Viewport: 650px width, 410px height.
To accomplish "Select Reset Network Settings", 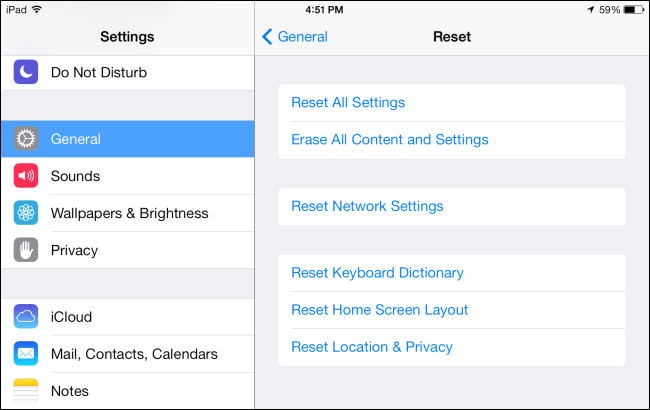I will pos(367,206).
